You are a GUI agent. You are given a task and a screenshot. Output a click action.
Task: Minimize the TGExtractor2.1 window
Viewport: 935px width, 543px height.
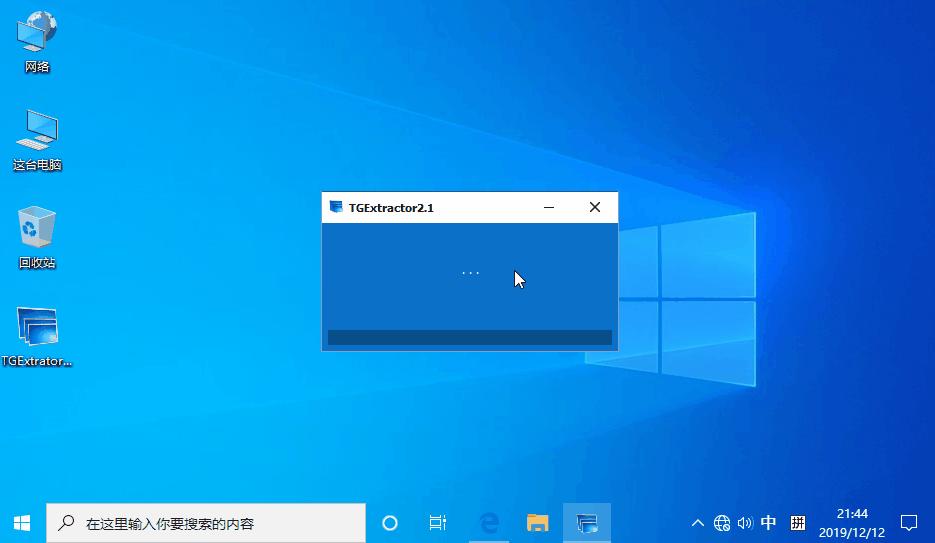(549, 207)
